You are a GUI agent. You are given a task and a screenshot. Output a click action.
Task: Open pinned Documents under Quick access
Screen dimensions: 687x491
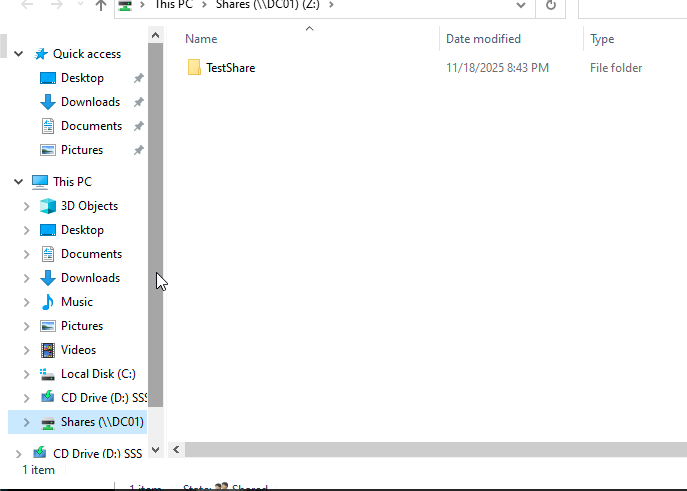(91, 126)
